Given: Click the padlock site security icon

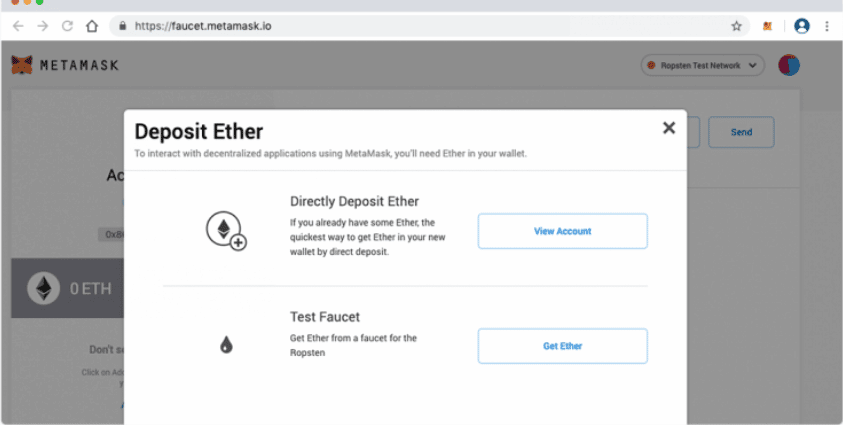Looking at the screenshot, I should pos(123,26).
